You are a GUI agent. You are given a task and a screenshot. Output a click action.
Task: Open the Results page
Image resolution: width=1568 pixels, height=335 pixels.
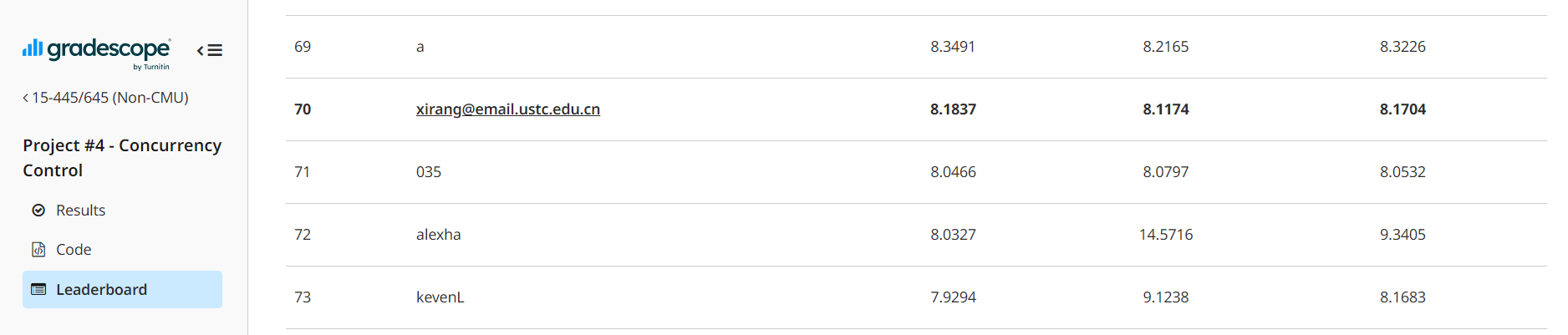coord(80,211)
